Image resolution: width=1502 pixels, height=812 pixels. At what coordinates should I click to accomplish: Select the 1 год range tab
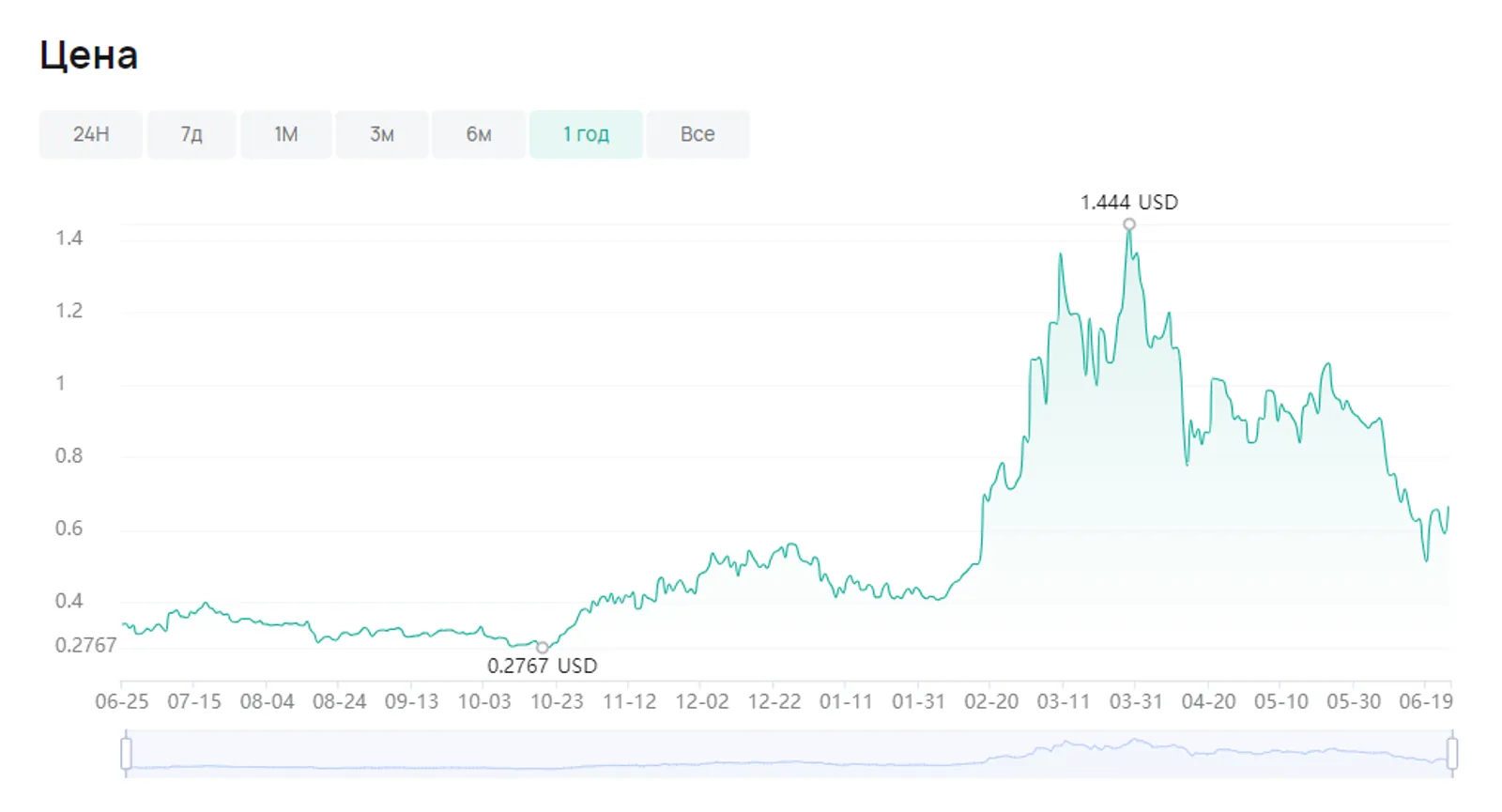pyautogui.click(x=586, y=134)
